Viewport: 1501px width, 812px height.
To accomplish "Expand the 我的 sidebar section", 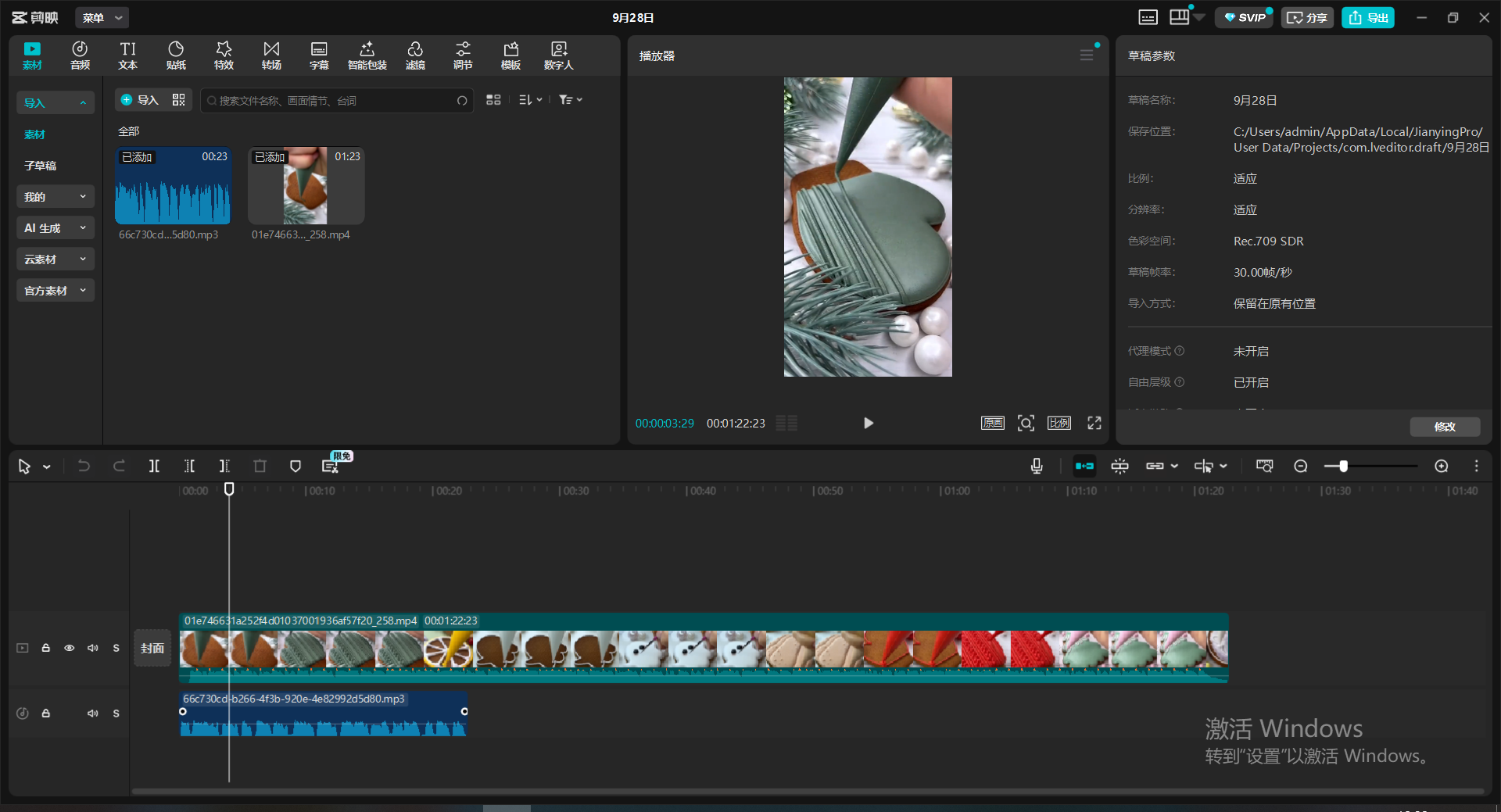I will click(56, 196).
